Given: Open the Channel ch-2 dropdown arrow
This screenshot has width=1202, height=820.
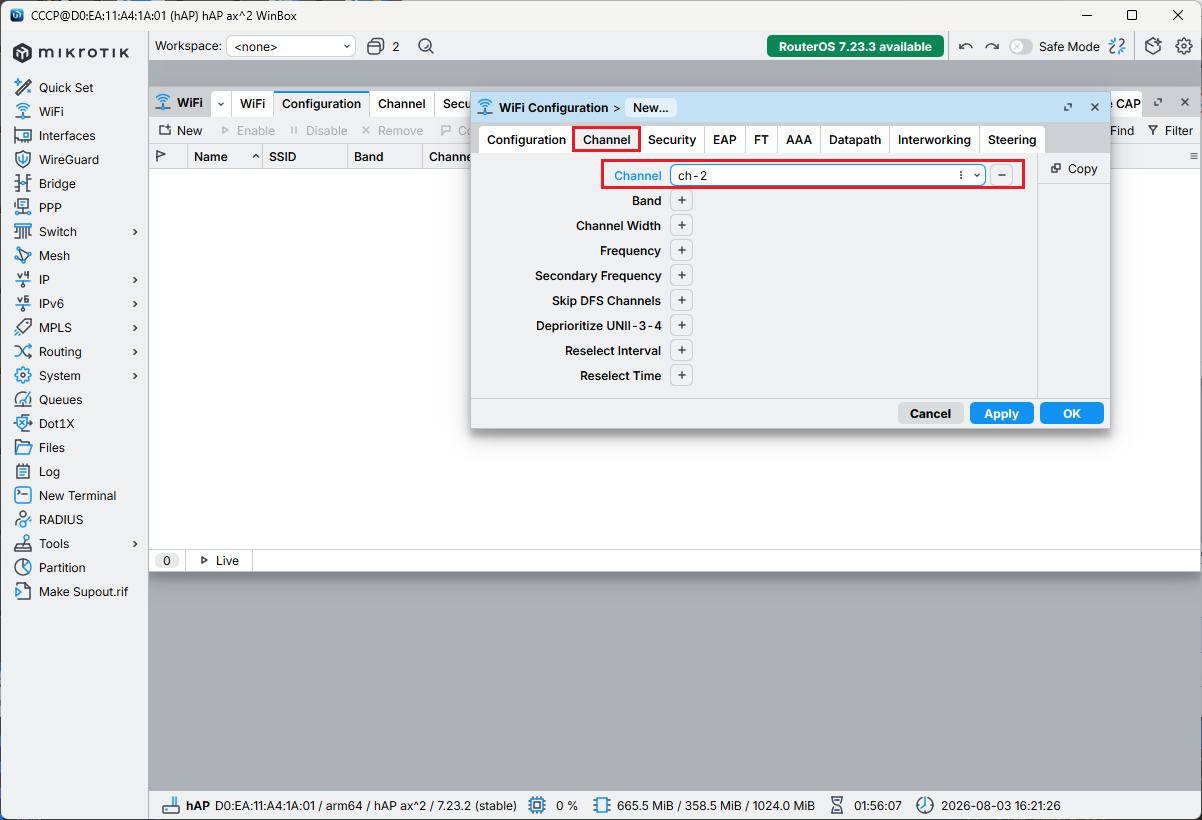Looking at the screenshot, I should point(977,175).
